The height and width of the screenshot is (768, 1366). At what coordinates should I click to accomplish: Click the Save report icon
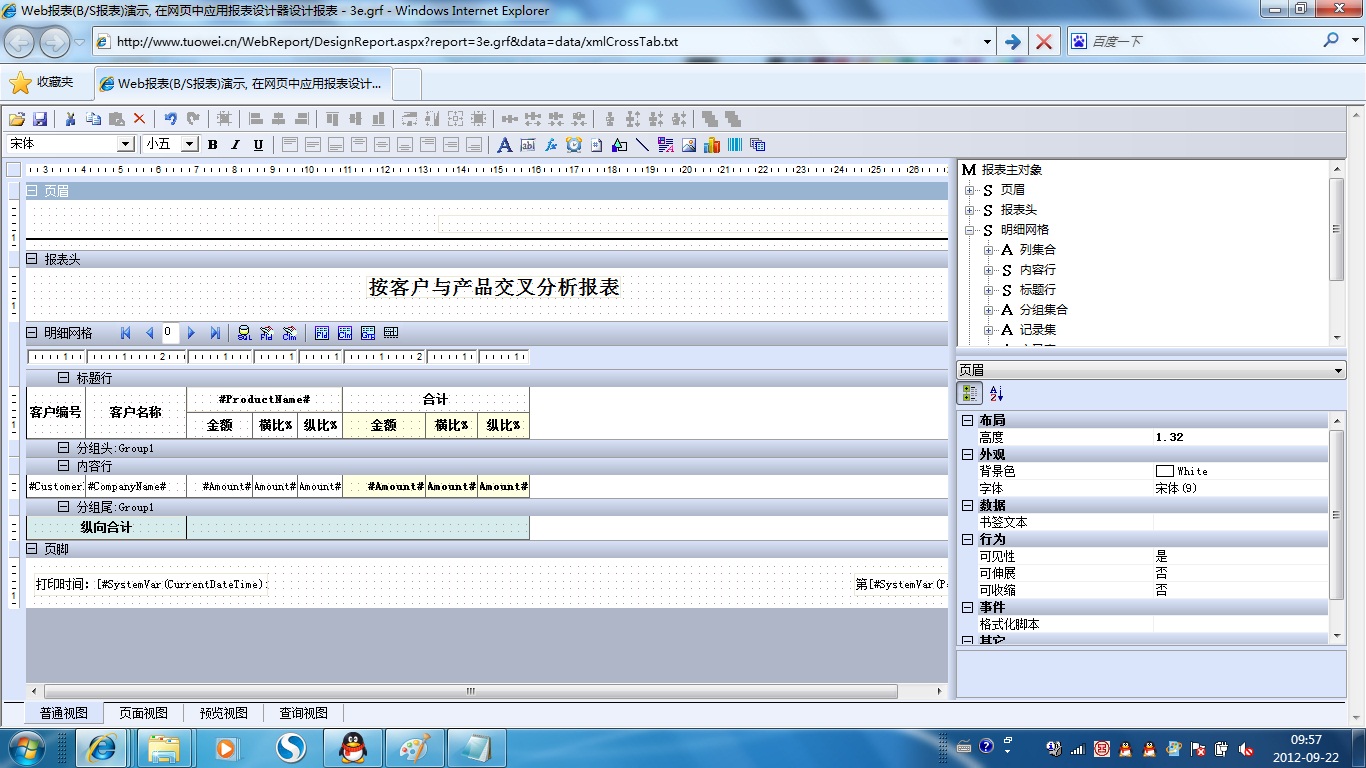[x=41, y=119]
